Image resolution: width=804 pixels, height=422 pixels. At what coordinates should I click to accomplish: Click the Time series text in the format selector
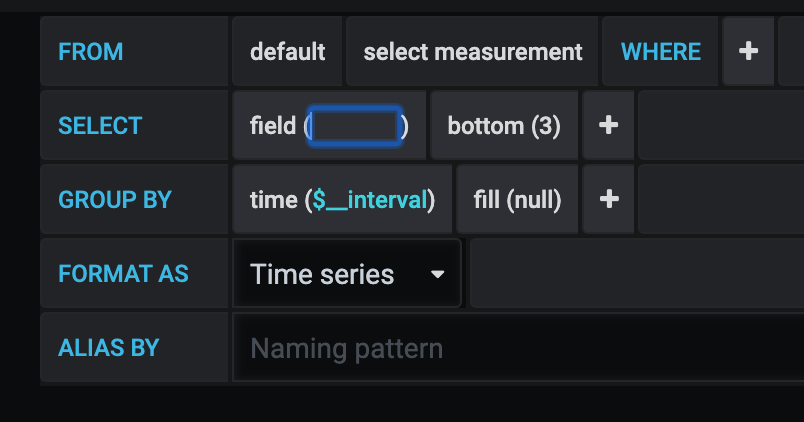click(322, 274)
